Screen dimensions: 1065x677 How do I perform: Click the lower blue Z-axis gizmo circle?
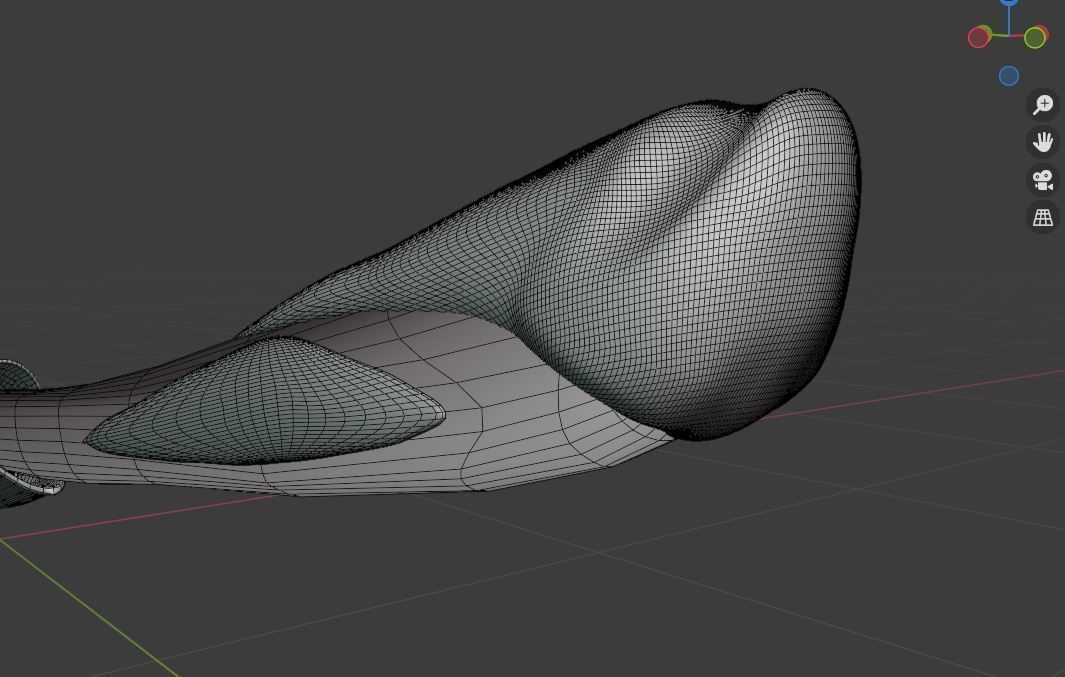(1009, 76)
